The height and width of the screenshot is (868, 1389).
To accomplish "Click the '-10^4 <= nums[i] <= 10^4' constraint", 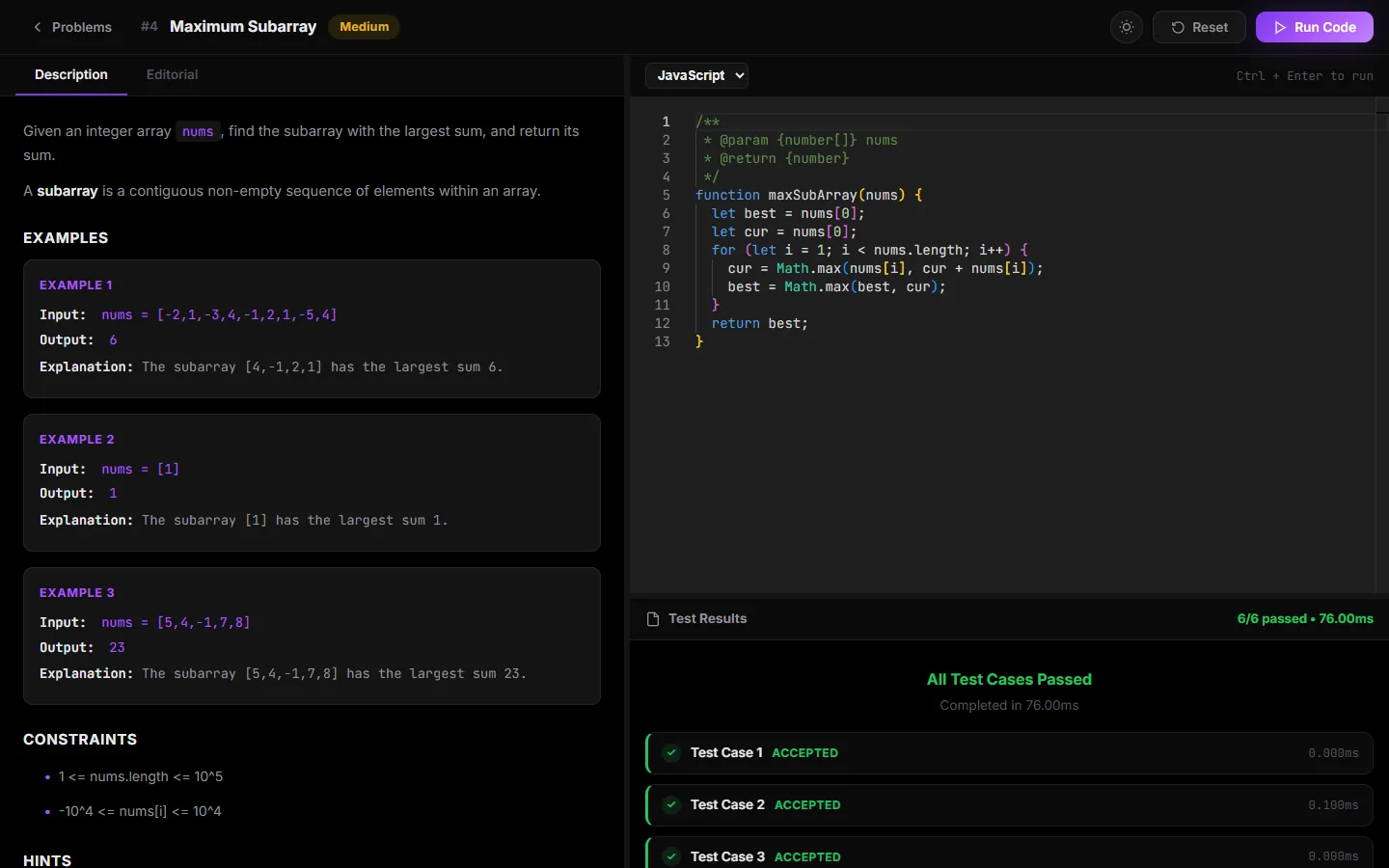I will click(140, 812).
